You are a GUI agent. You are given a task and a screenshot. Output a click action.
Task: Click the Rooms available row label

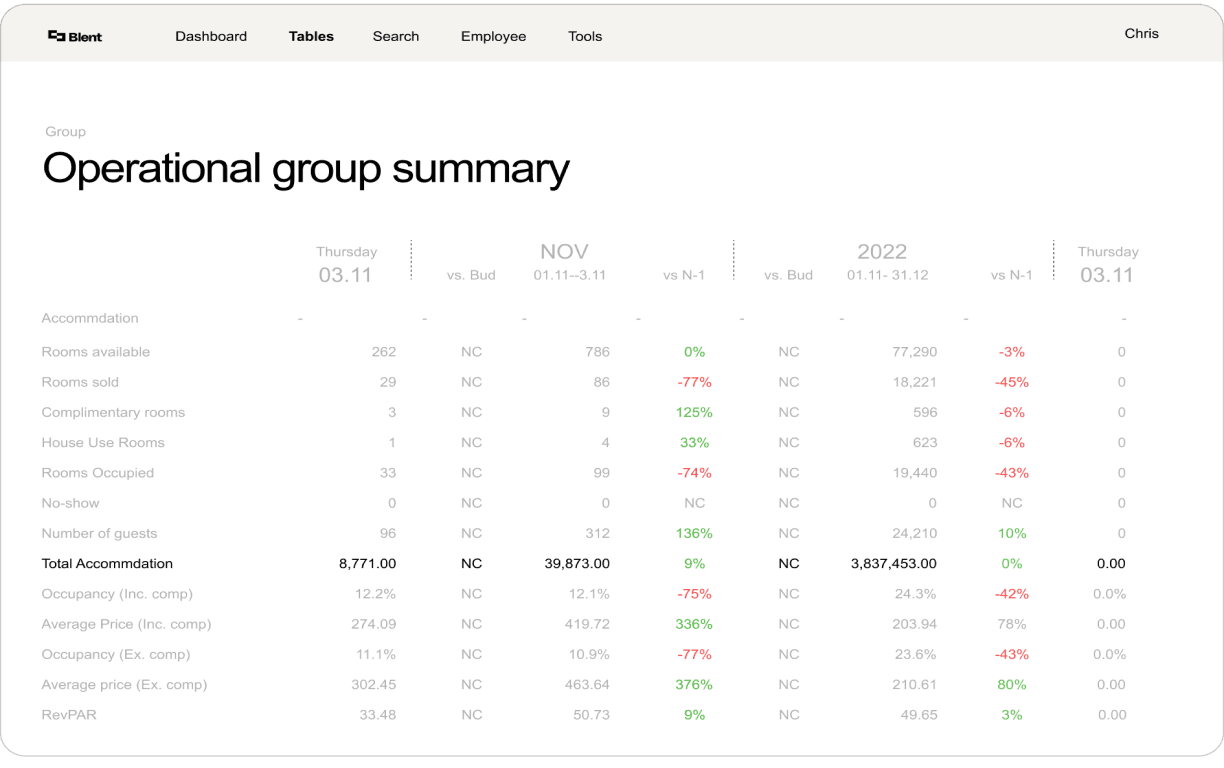pos(95,351)
